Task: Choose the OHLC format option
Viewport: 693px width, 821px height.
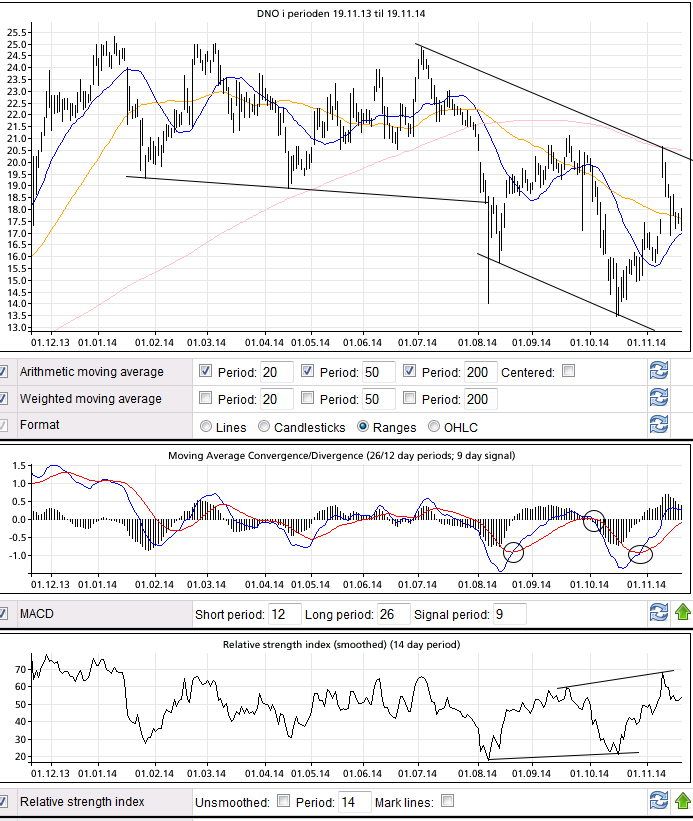Action: (x=435, y=427)
